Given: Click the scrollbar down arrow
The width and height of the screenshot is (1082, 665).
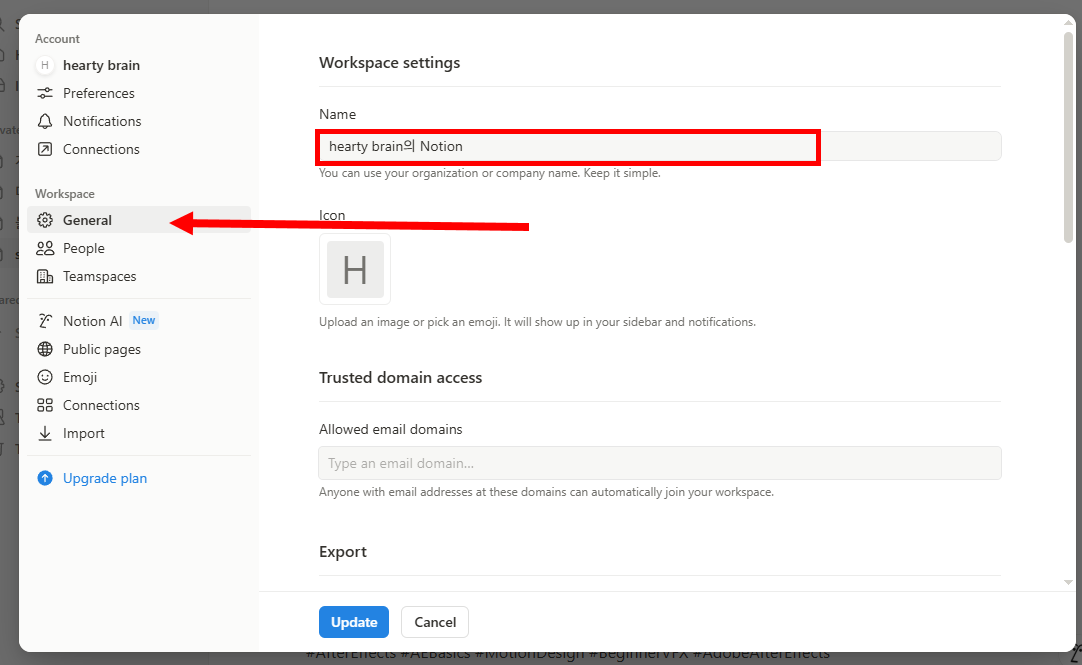Looking at the screenshot, I should pyautogui.click(x=1068, y=583).
